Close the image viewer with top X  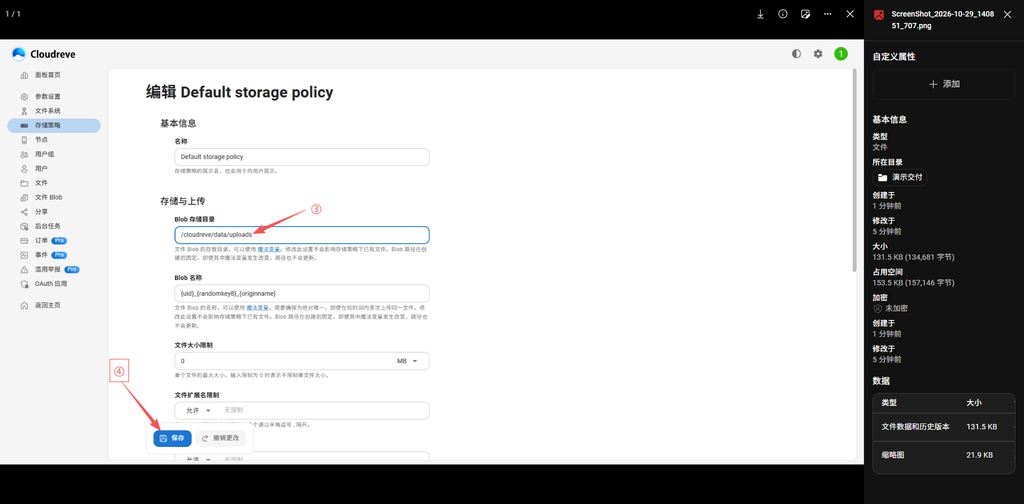pos(850,14)
